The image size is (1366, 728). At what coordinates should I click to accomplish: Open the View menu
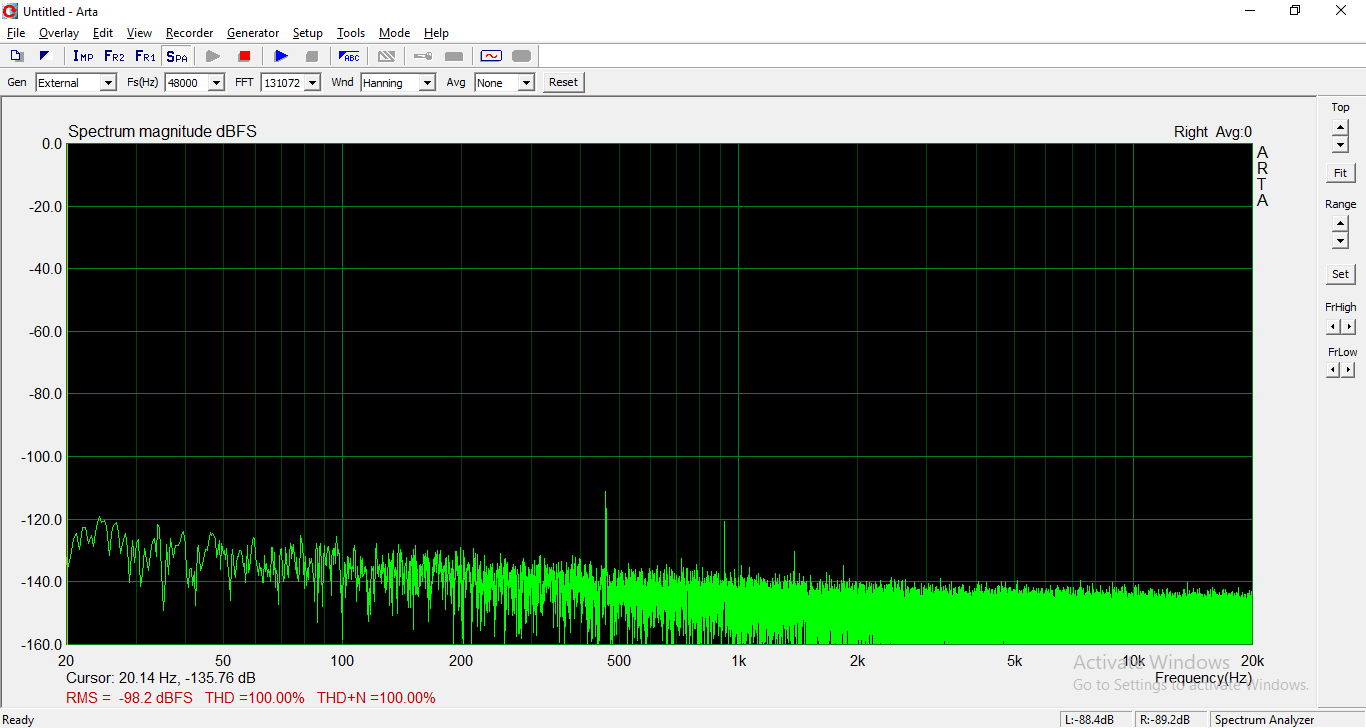139,33
